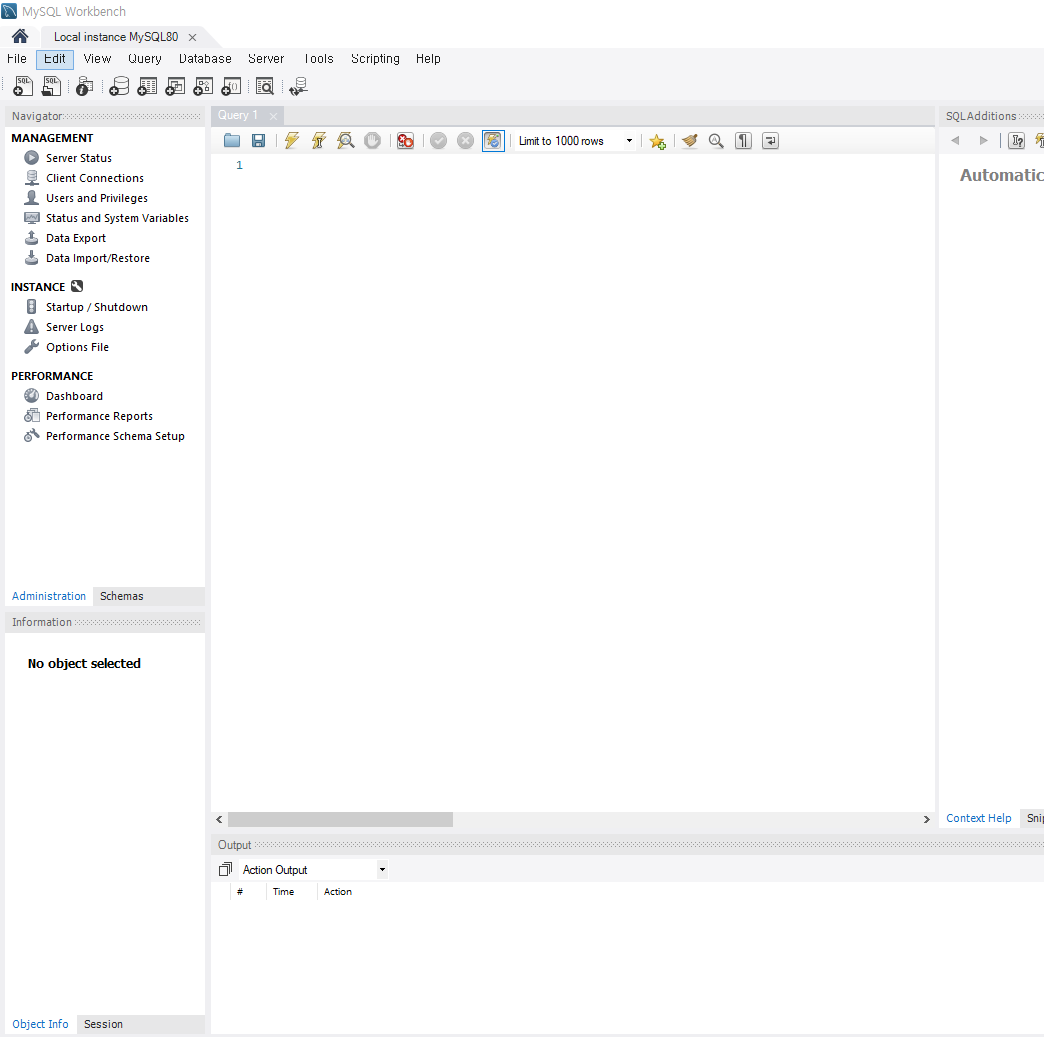
Task: Click the INSTANCE wrench icon
Action: 77,286
